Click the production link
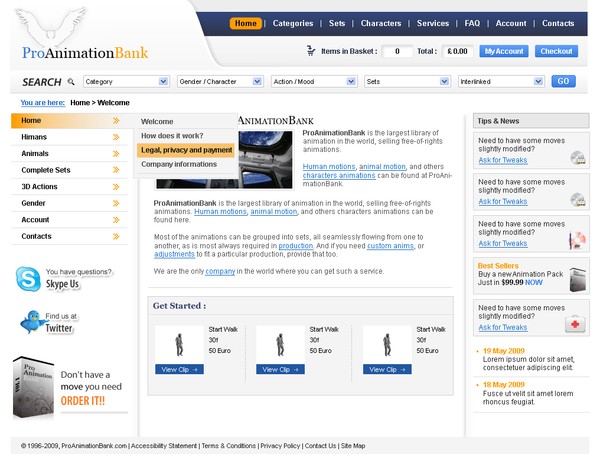Screen dimensions: 600x454 click(296, 246)
